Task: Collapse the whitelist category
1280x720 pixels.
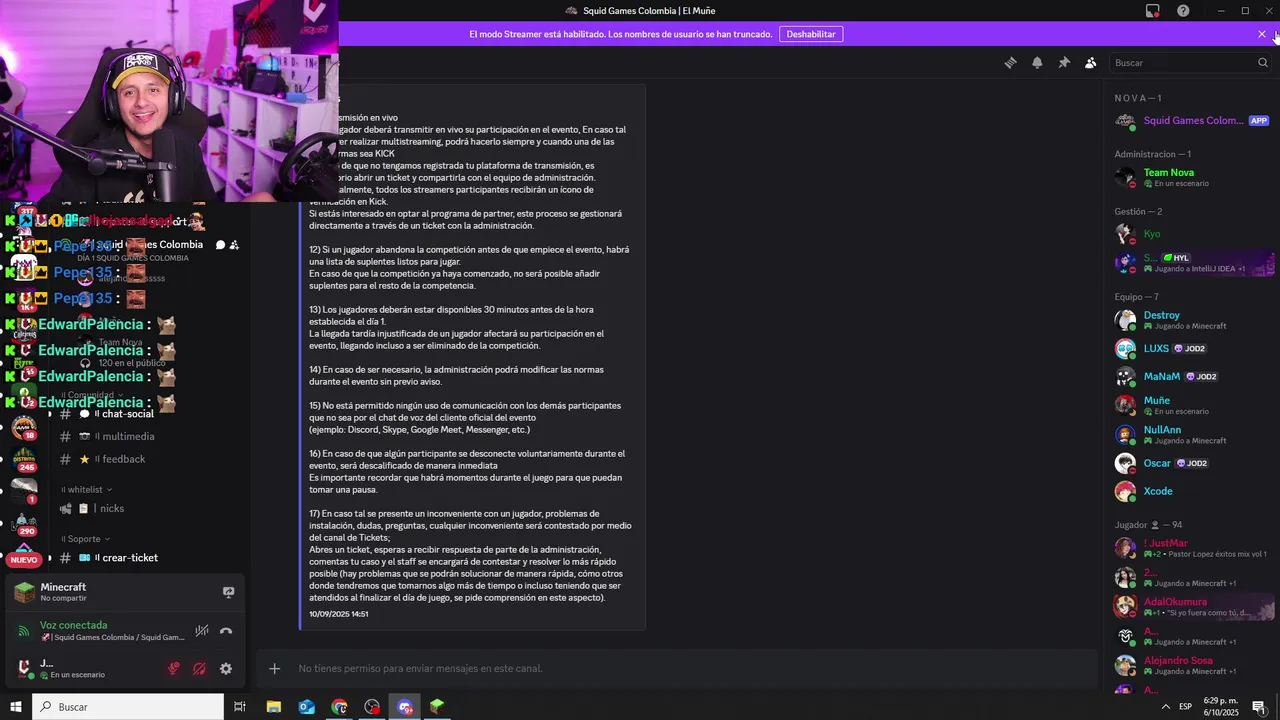Action: point(88,490)
